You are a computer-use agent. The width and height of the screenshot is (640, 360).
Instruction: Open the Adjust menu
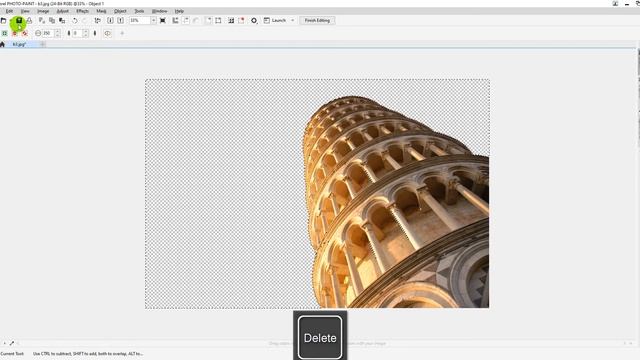click(x=62, y=11)
